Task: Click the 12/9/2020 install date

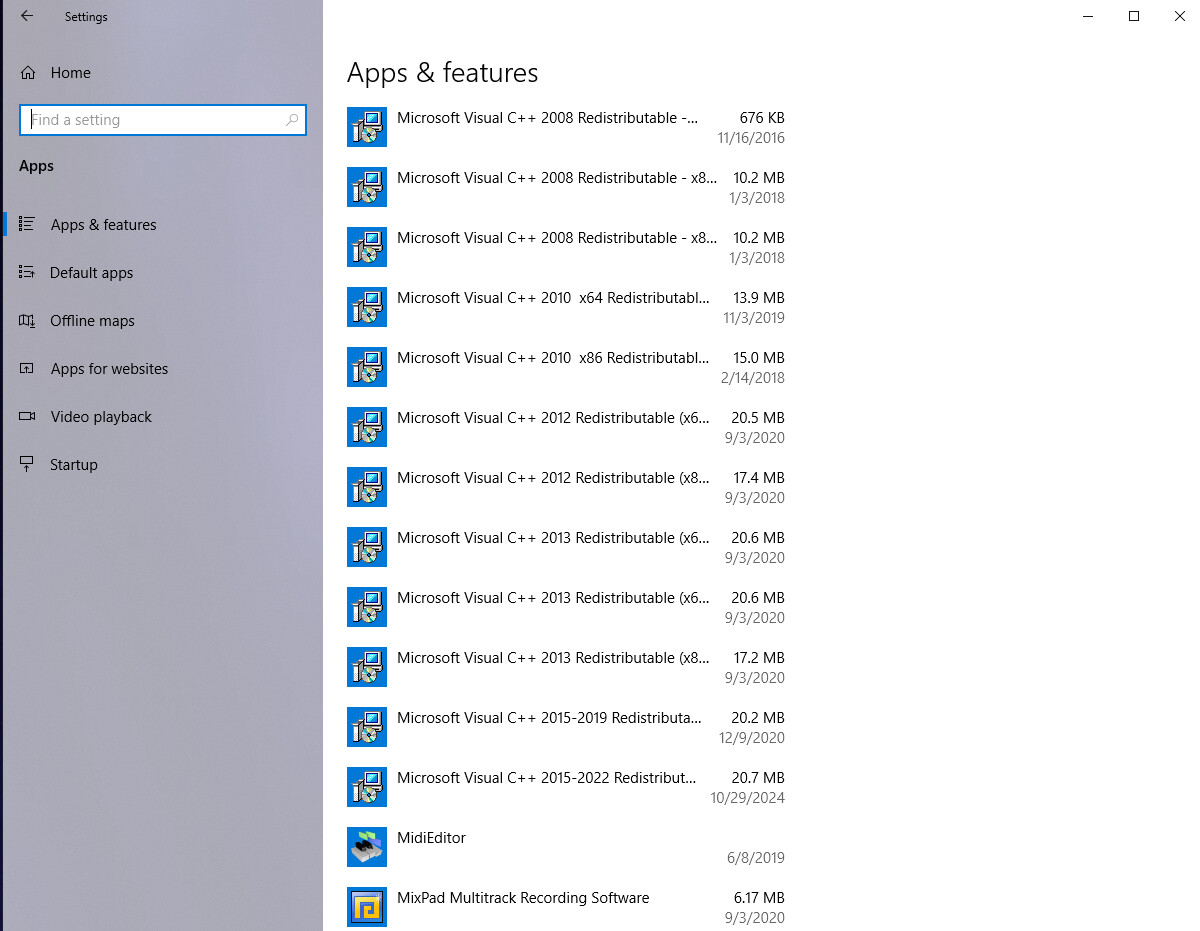Action: [x=754, y=738]
